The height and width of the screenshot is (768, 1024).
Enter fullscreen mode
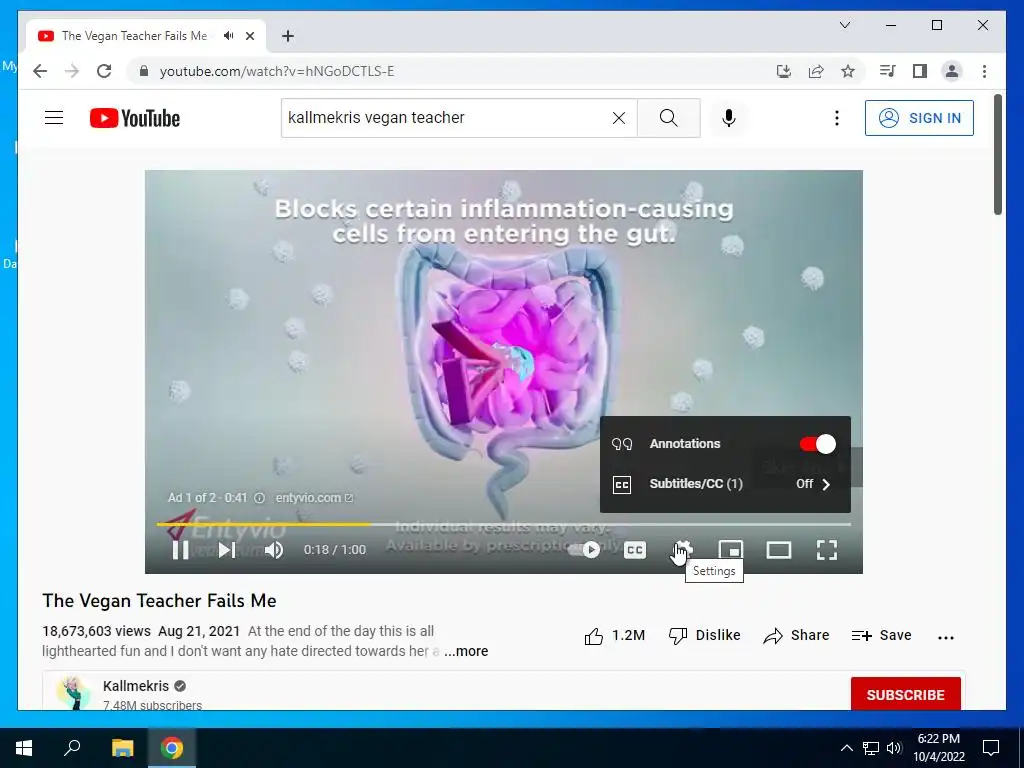point(827,550)
